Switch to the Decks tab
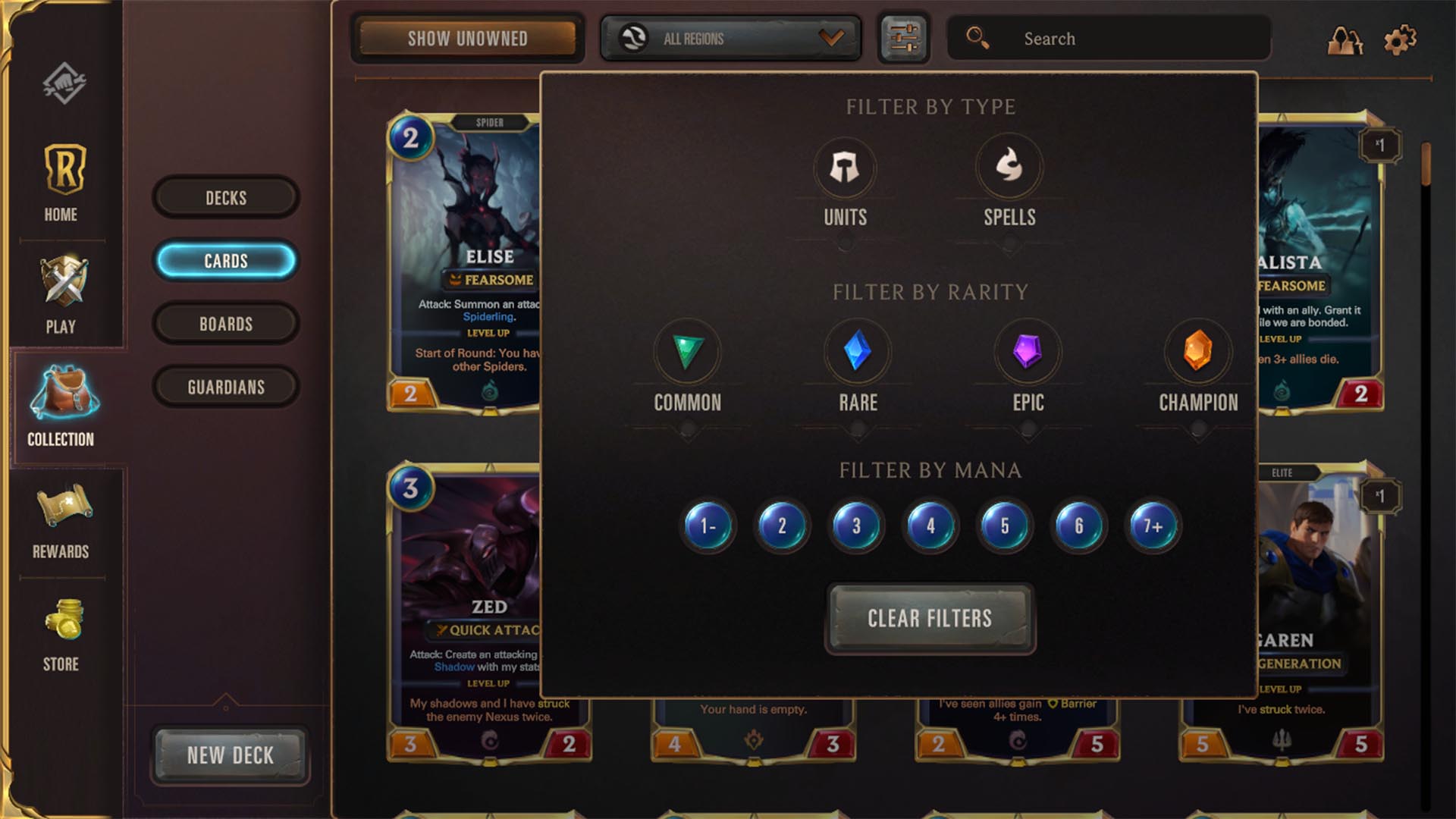This screenshot has width=1456, height=819. point(226,197)
